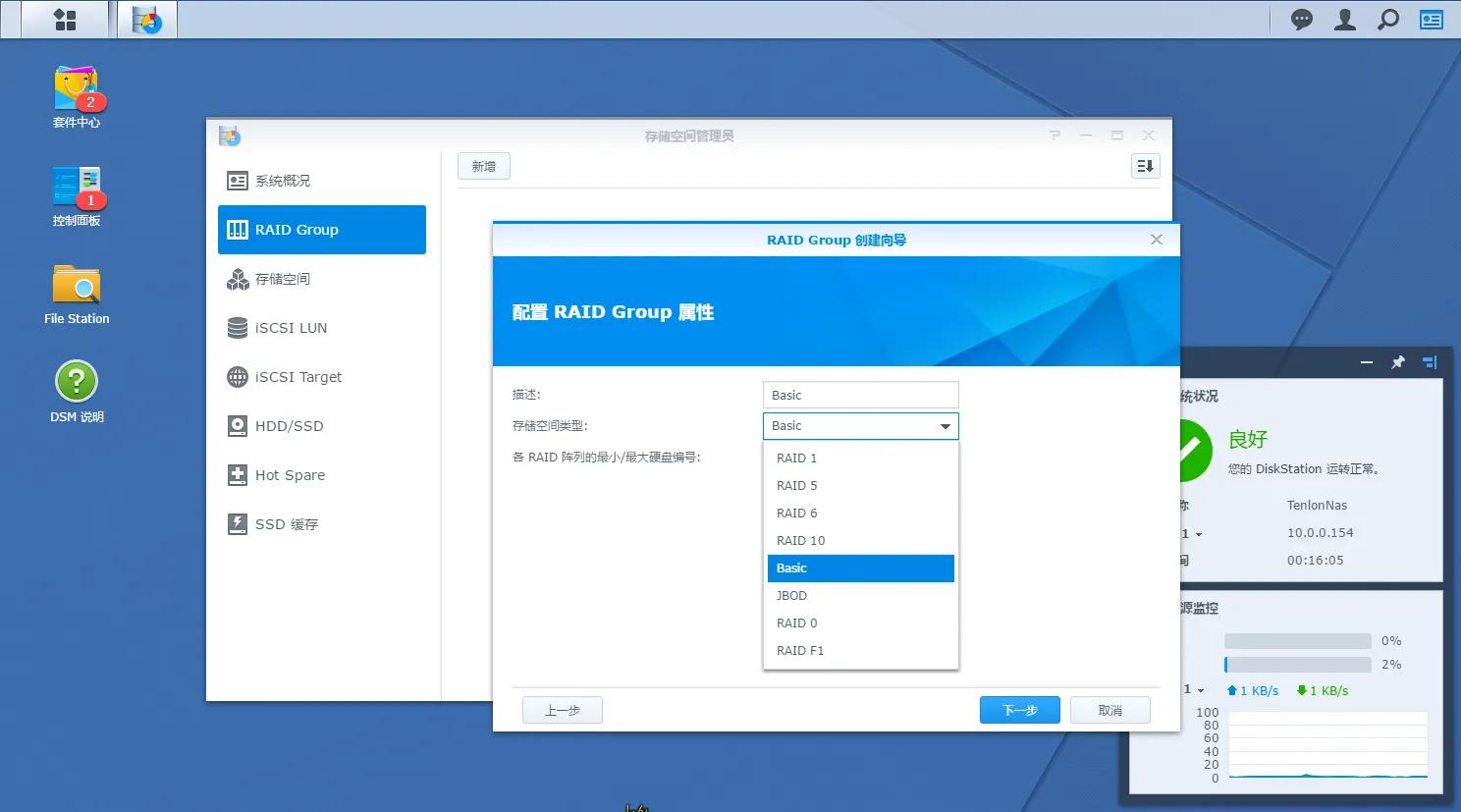The image size is (1461, 812).
Task: Open the Hot Spare section
Action: pyautogui.click(x=290, y=475)
